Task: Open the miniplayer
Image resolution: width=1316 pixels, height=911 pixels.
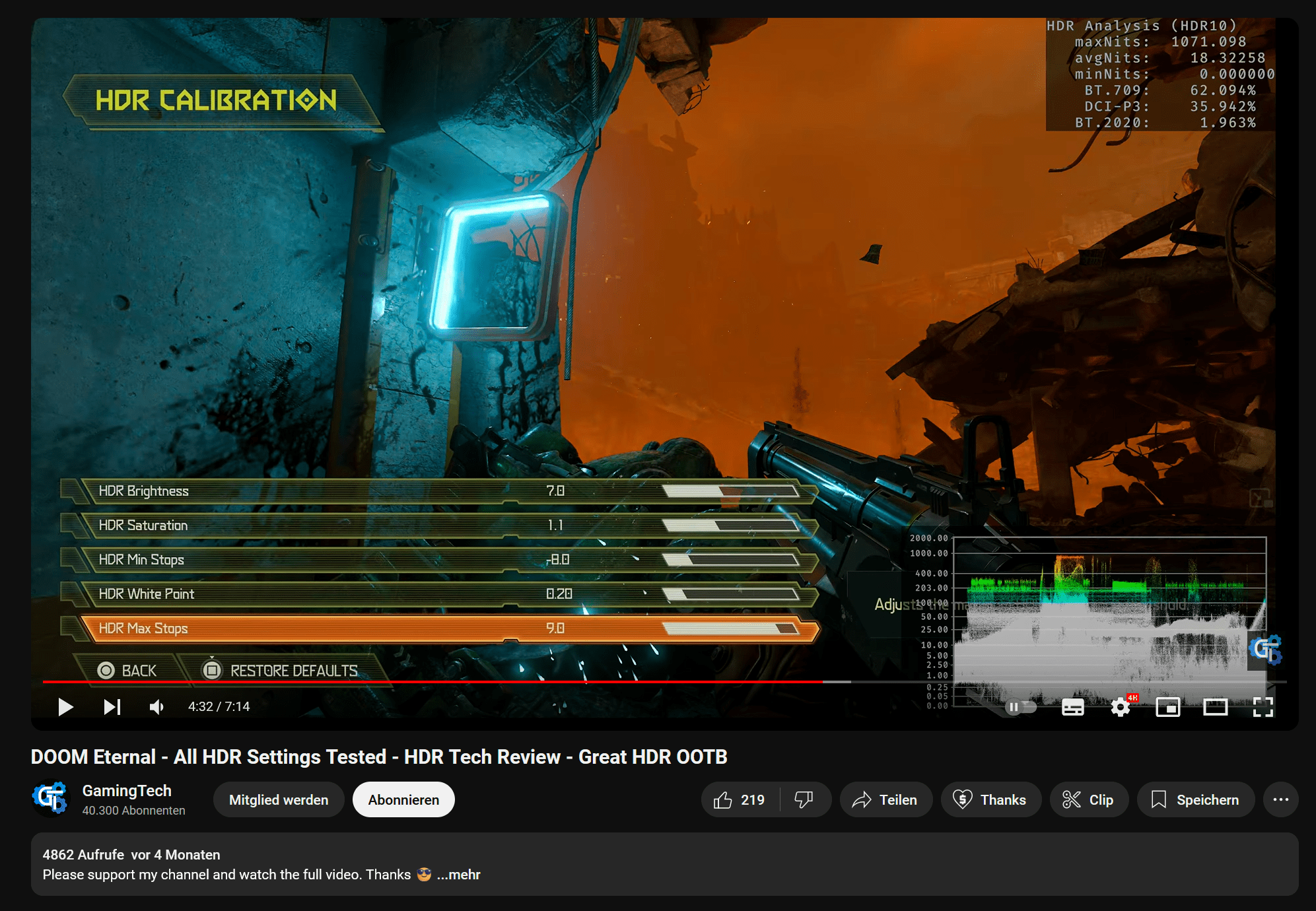Action: (1168, 707)
